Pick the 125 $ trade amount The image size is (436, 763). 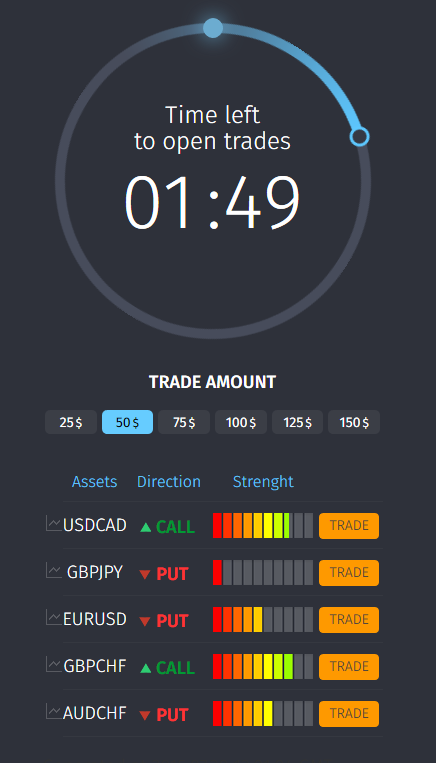pyautogui.click(x=297, y=422)
